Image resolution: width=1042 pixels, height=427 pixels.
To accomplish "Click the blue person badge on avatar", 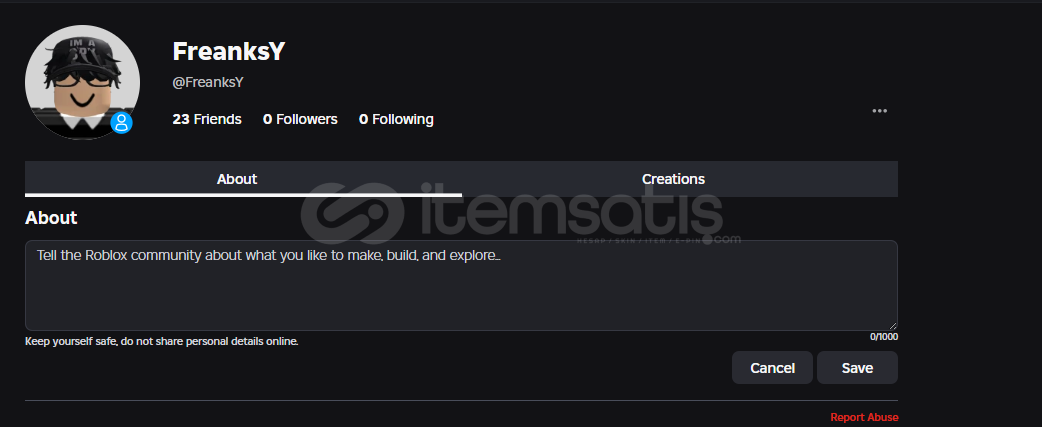I will [122, 123].
